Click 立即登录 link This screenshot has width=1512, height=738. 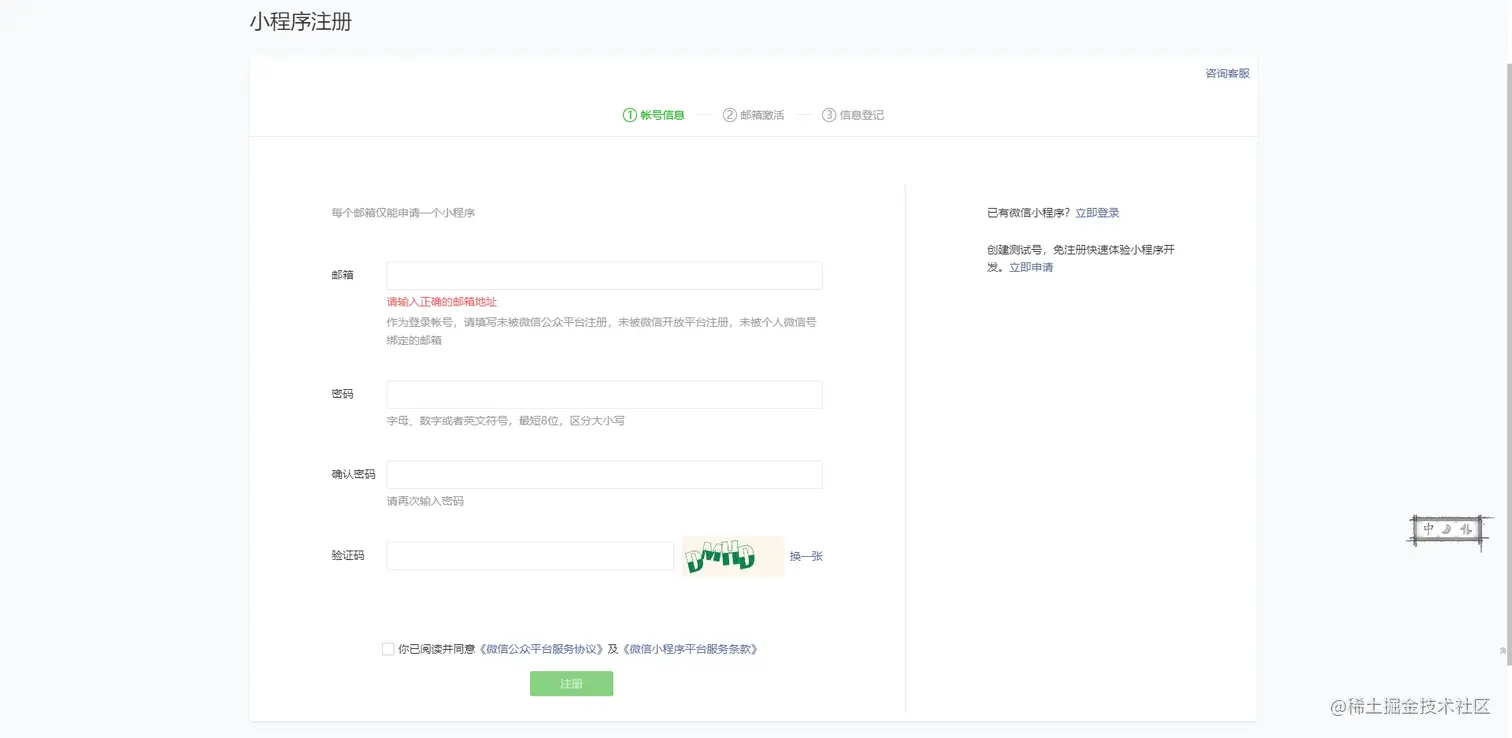coord(1097,213)
